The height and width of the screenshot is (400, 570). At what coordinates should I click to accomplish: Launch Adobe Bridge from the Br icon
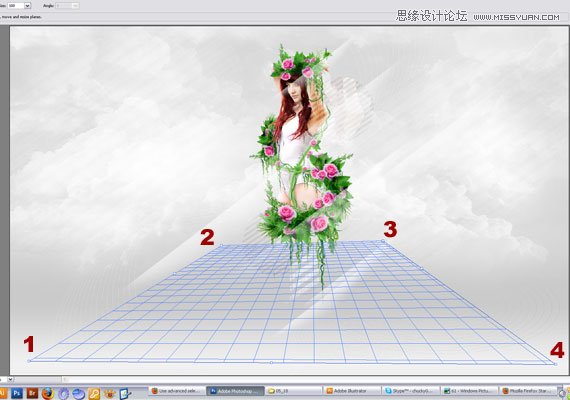click(x=32, y=393)
